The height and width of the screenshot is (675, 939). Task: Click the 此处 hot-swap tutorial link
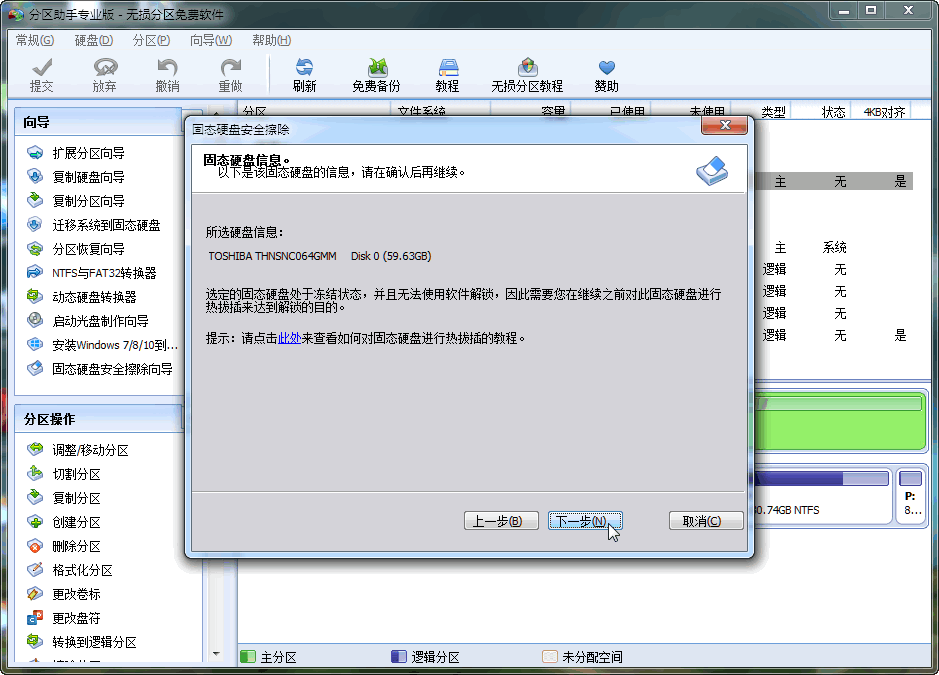[x=289, y=338]
